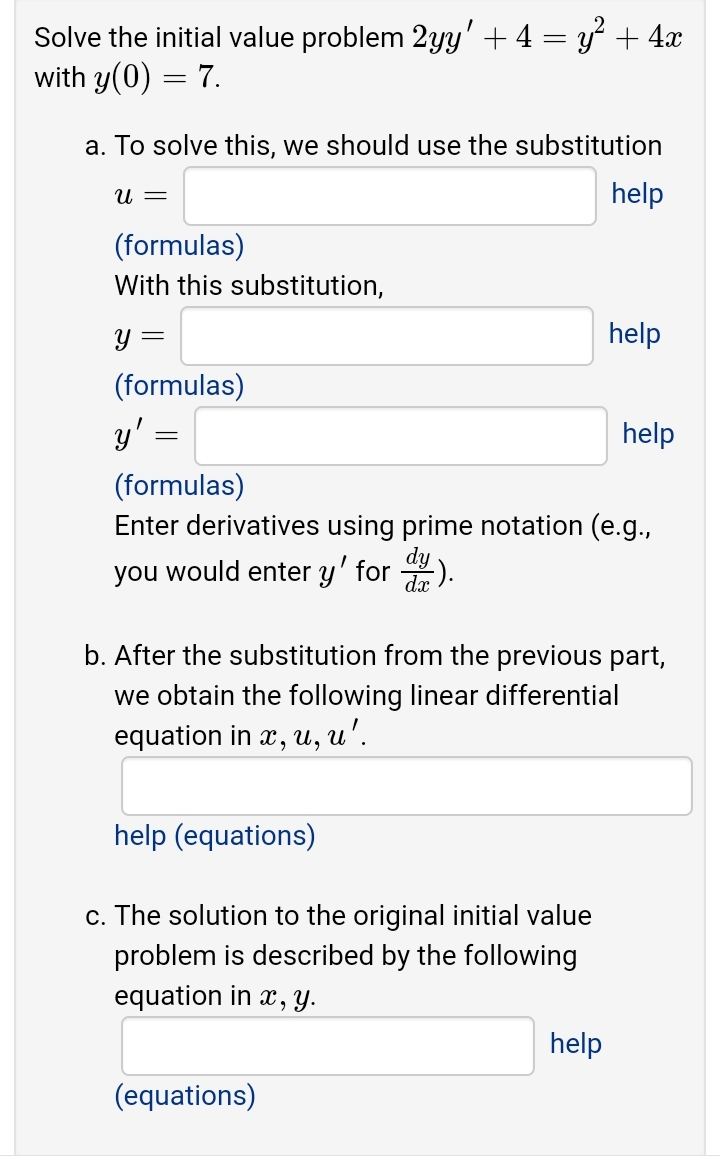Click the answer box for y prime
Image resolution: width=720 pixels, height=1156 pixels.
(x=400, y=436)
